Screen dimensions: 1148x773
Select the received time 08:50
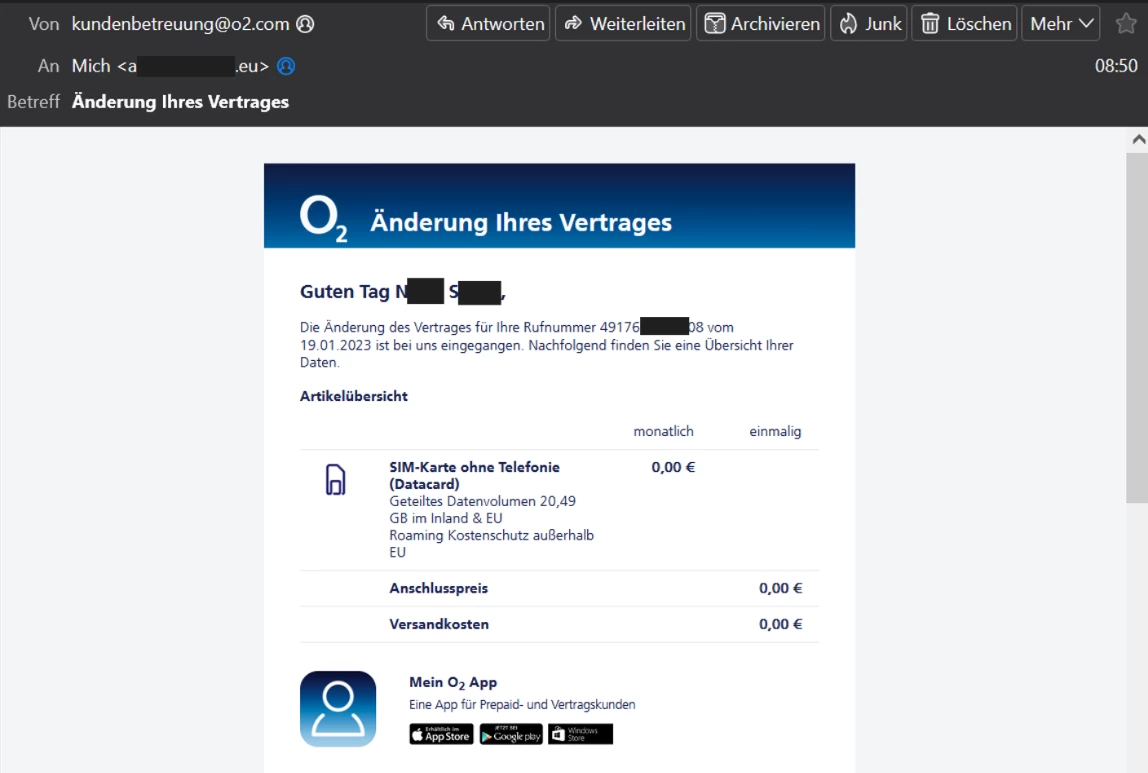[x=1117, y=66]
